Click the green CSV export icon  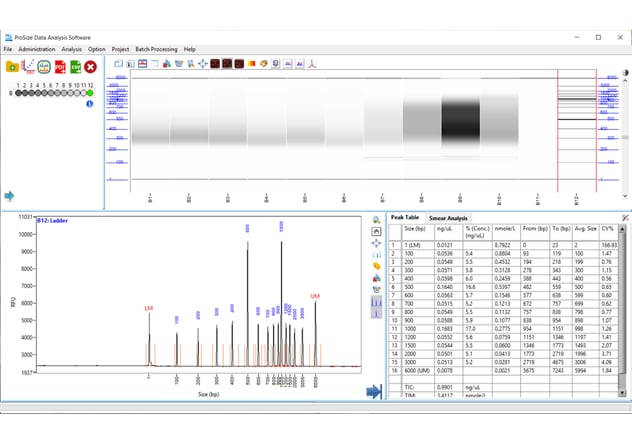(x=75, y=67)
